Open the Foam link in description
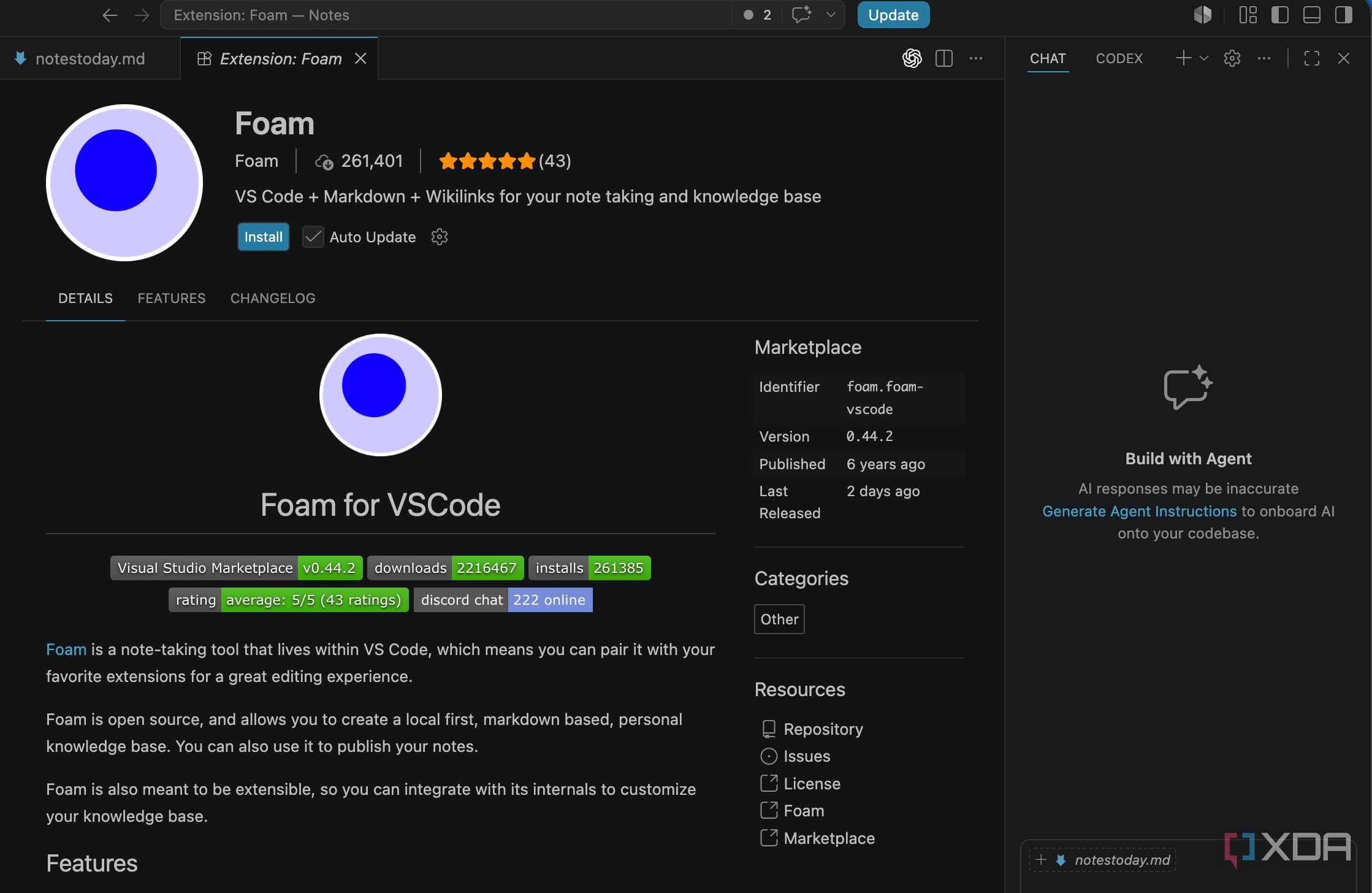This screenshot has width=1372, height=893. click(66, 650)
